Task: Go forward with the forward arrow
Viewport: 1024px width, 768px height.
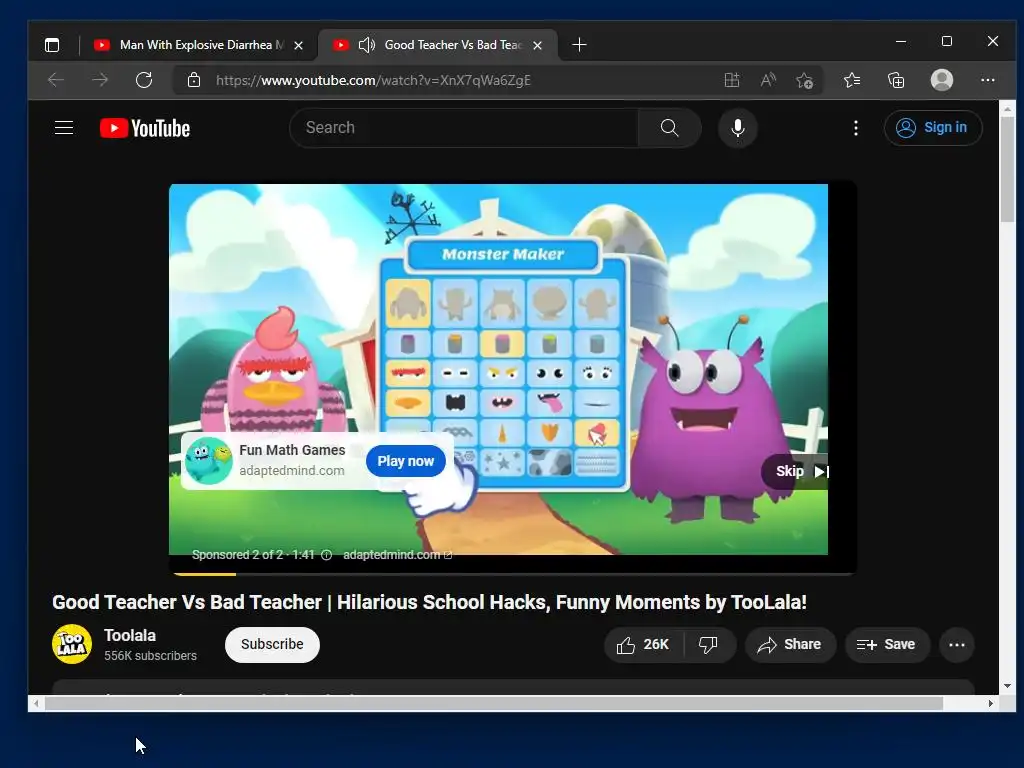Action: pos(100,80)
